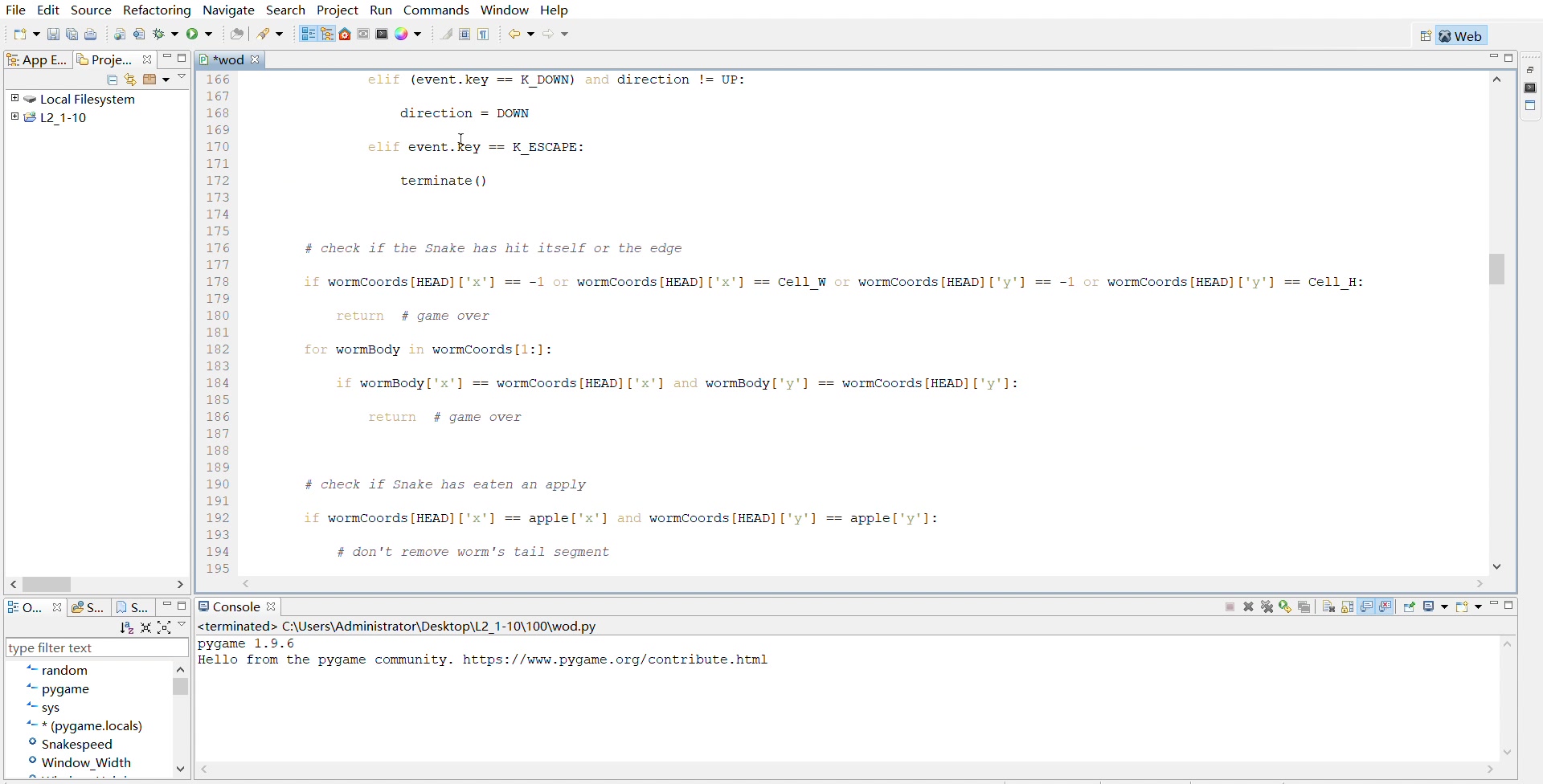Click the color wheel Themes icon
The image size is (1543, 784).
point(403,35)
